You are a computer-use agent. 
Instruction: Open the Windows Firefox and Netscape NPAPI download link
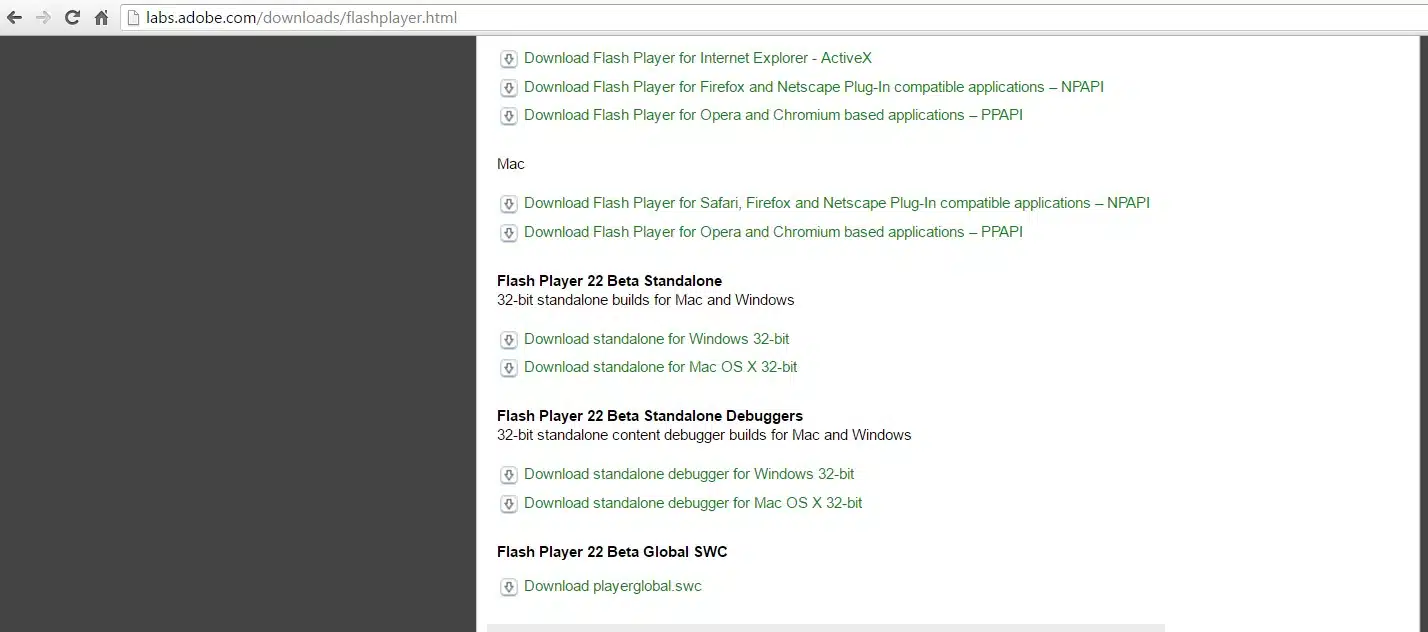[813, 87]
